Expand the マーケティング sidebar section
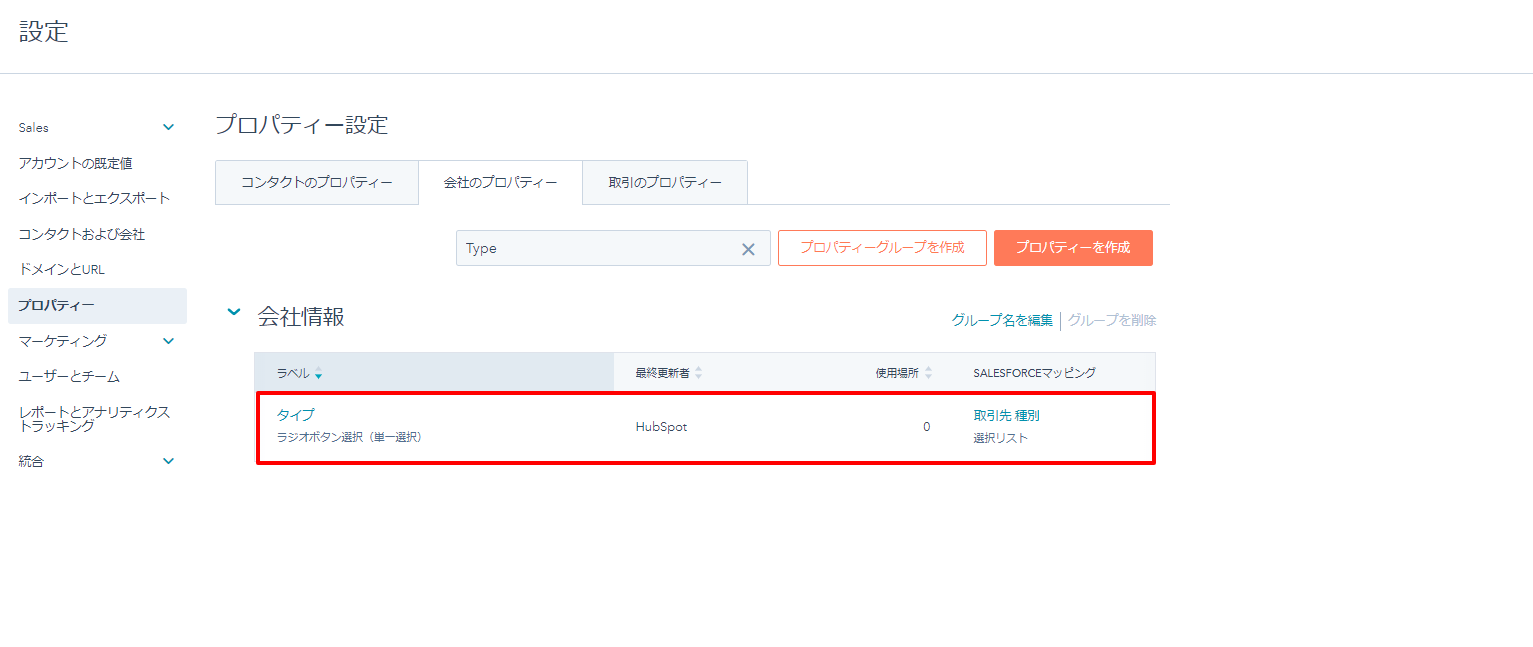 click(x=168, y=341)
